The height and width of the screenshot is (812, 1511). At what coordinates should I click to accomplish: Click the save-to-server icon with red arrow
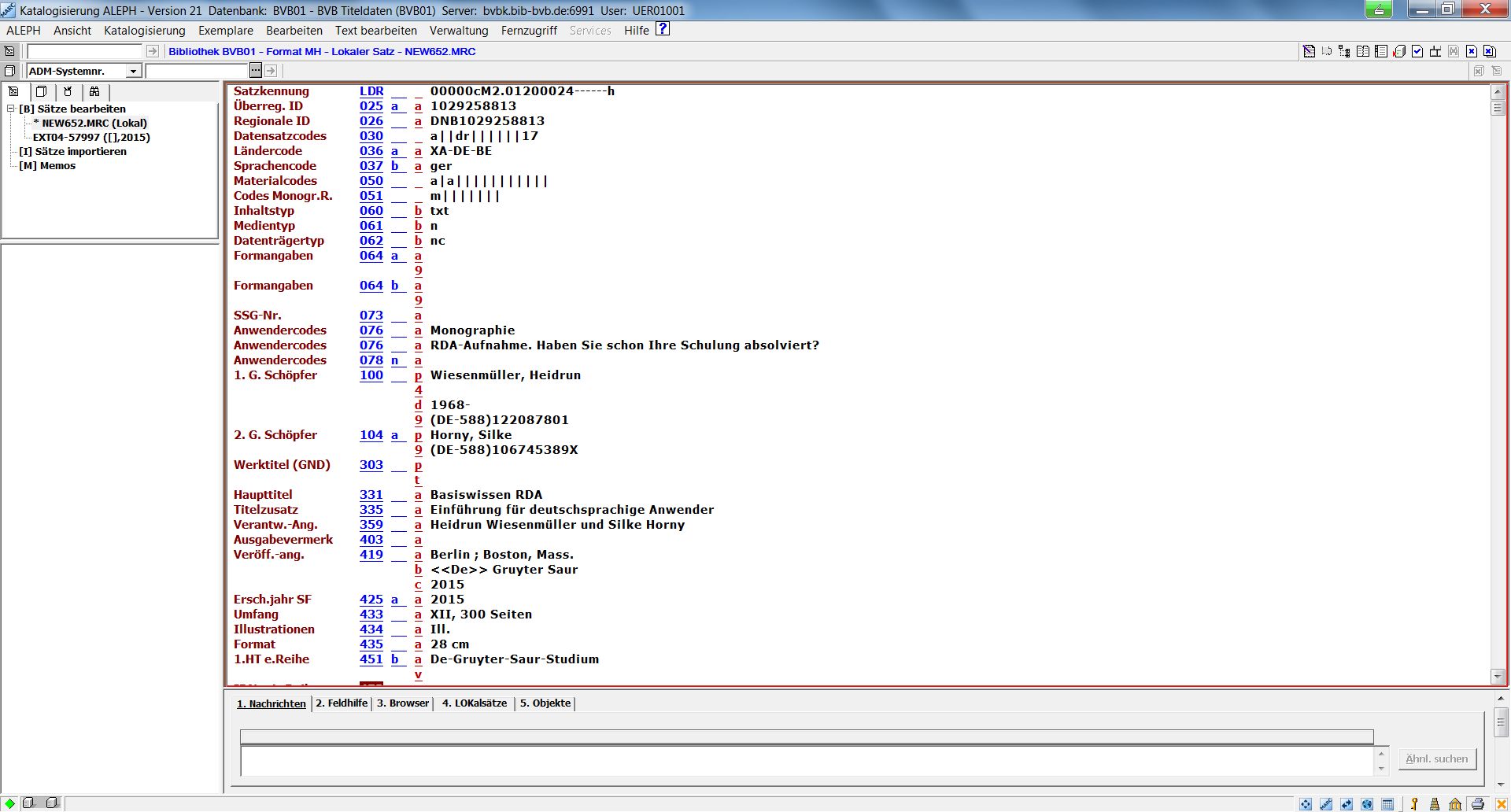(1399, 51)
